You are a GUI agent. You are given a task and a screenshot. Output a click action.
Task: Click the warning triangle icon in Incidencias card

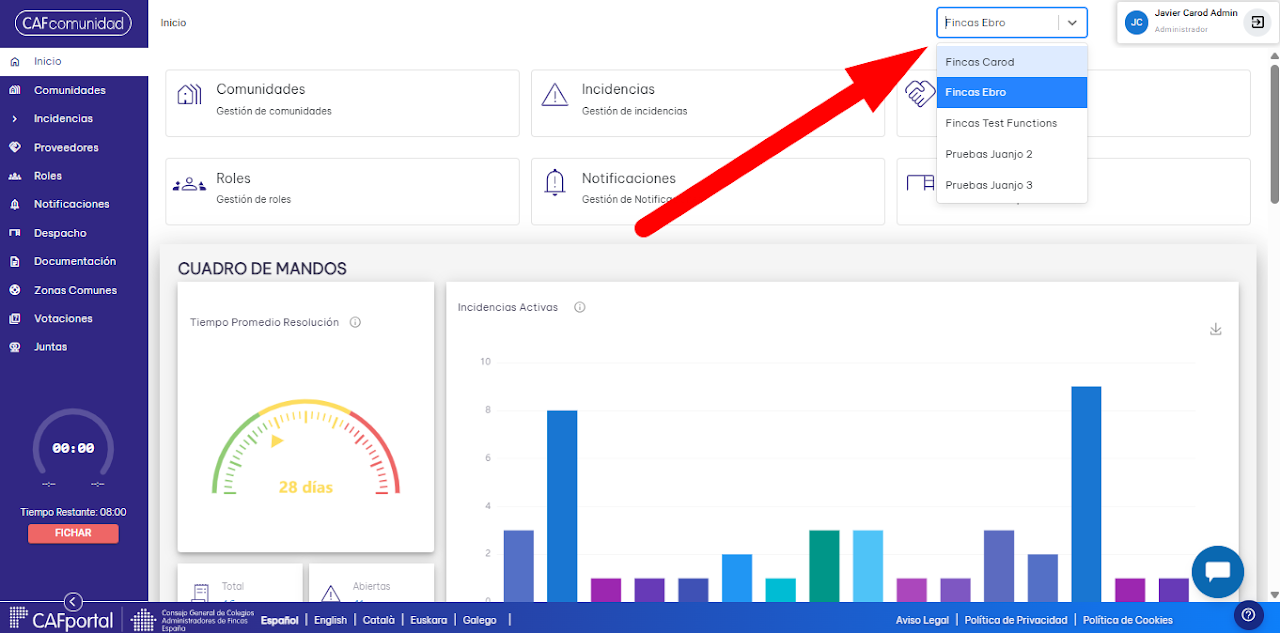pos(554,95)
